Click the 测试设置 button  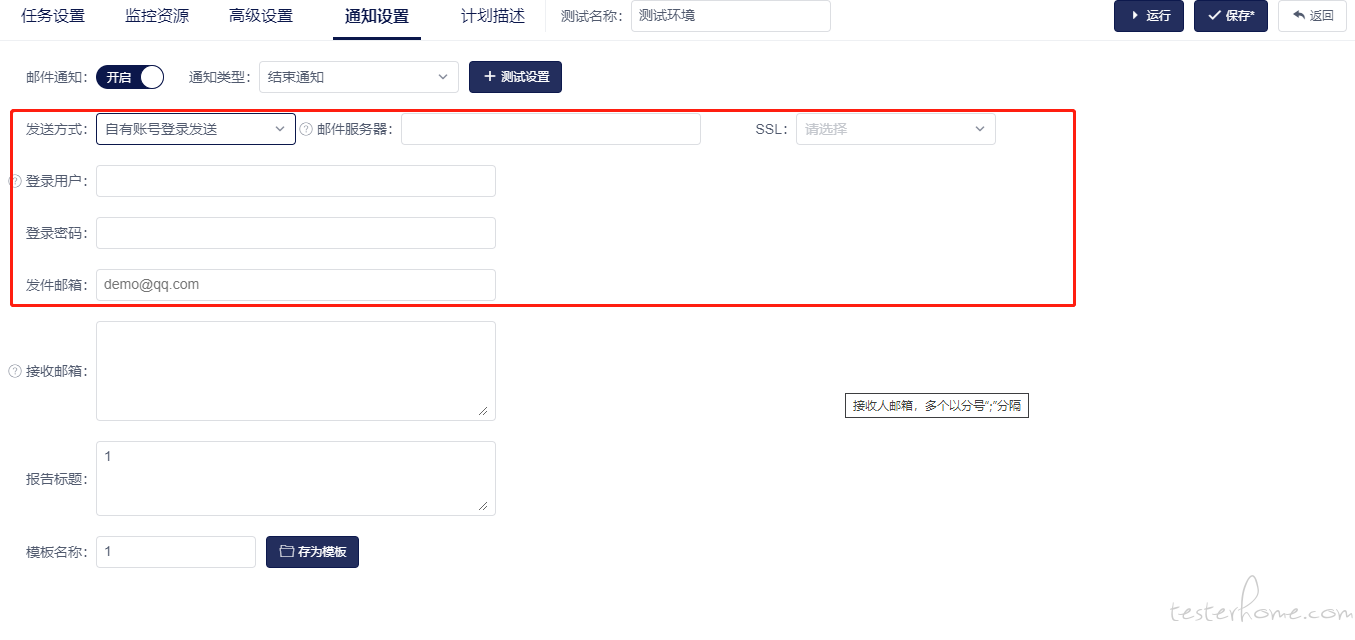pyautogui.click(x=515, y=77)
